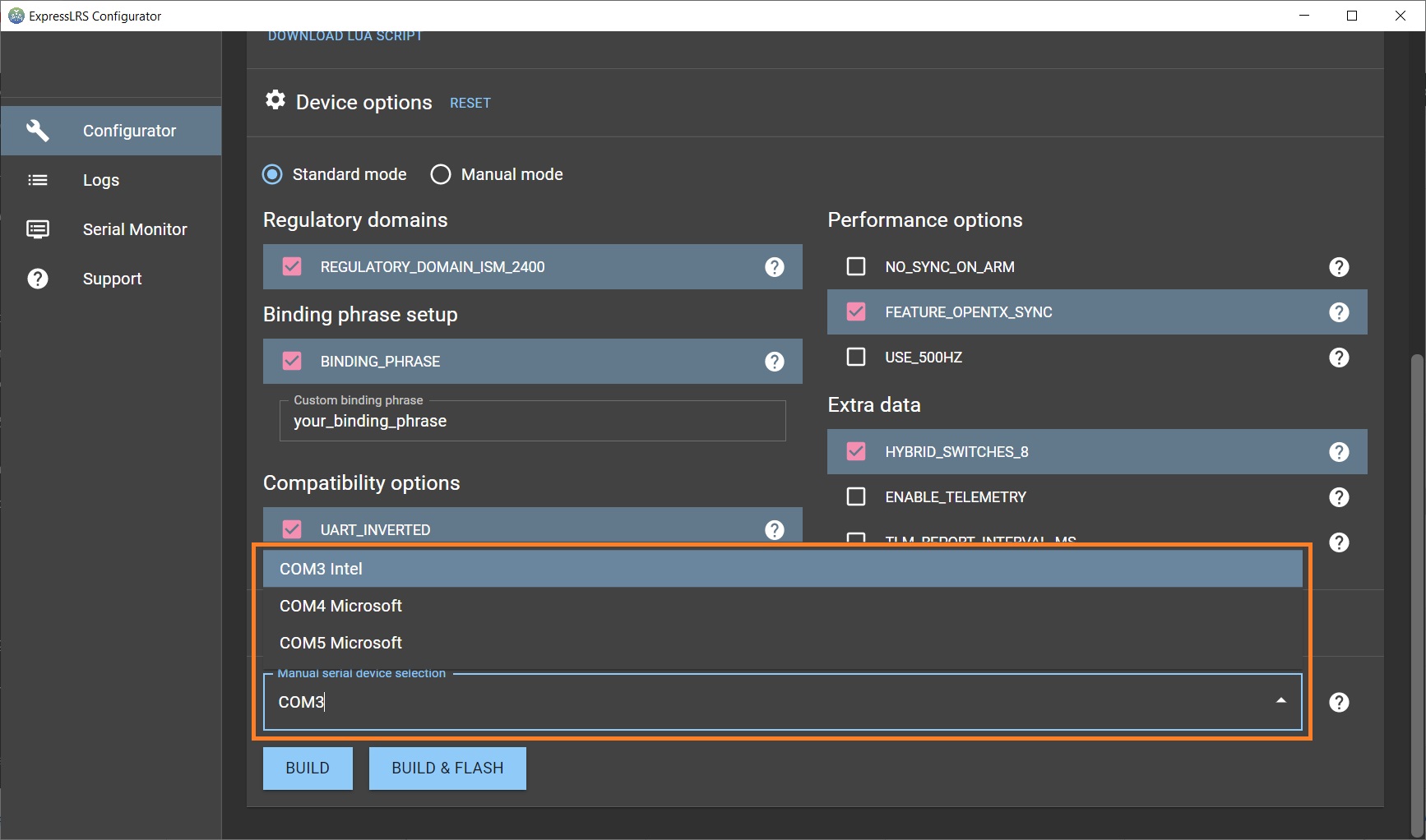Uncheck HYBRID_SWITCHES_8 checkbox
1426x840 pixels.
(x=856, y=451)
